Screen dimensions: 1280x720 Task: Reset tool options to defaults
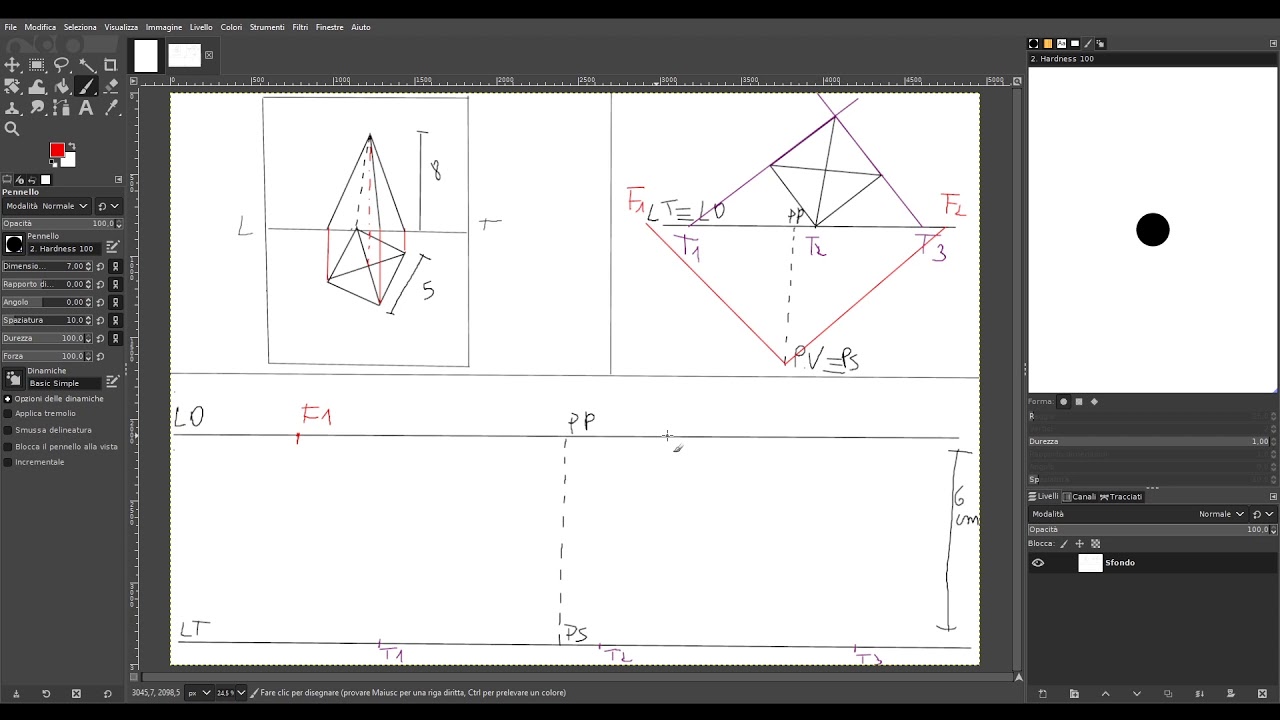(x=108, y=694)
